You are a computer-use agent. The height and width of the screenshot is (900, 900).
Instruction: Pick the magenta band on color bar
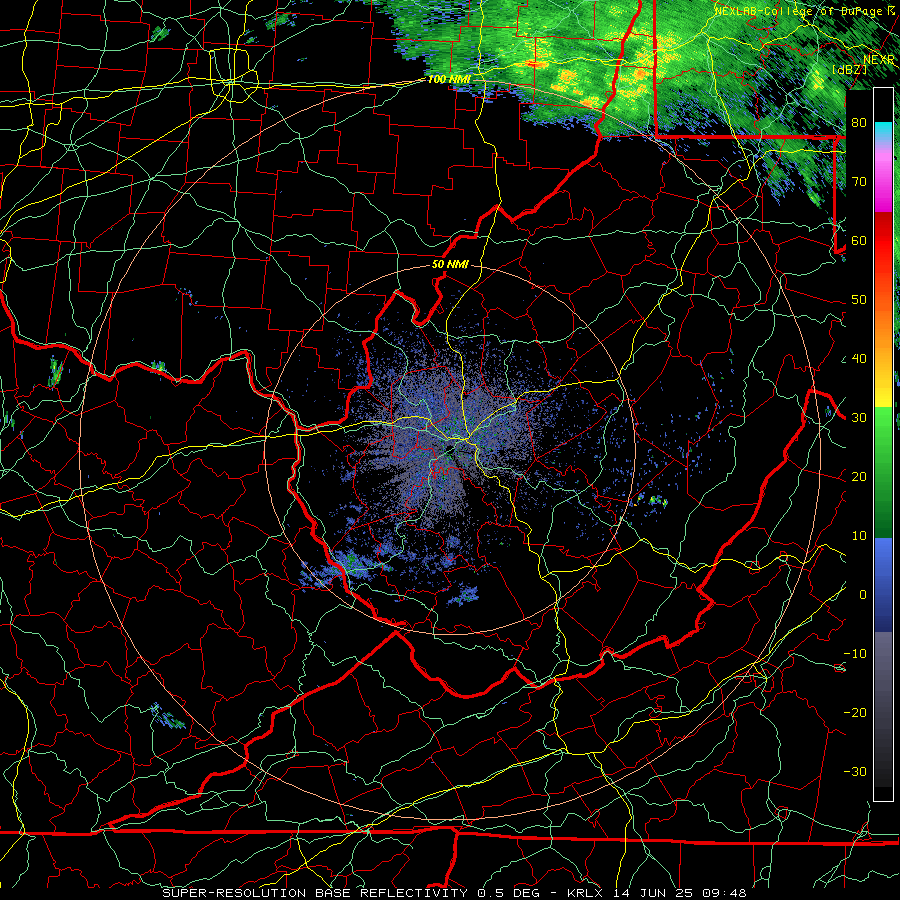point(883,189)
